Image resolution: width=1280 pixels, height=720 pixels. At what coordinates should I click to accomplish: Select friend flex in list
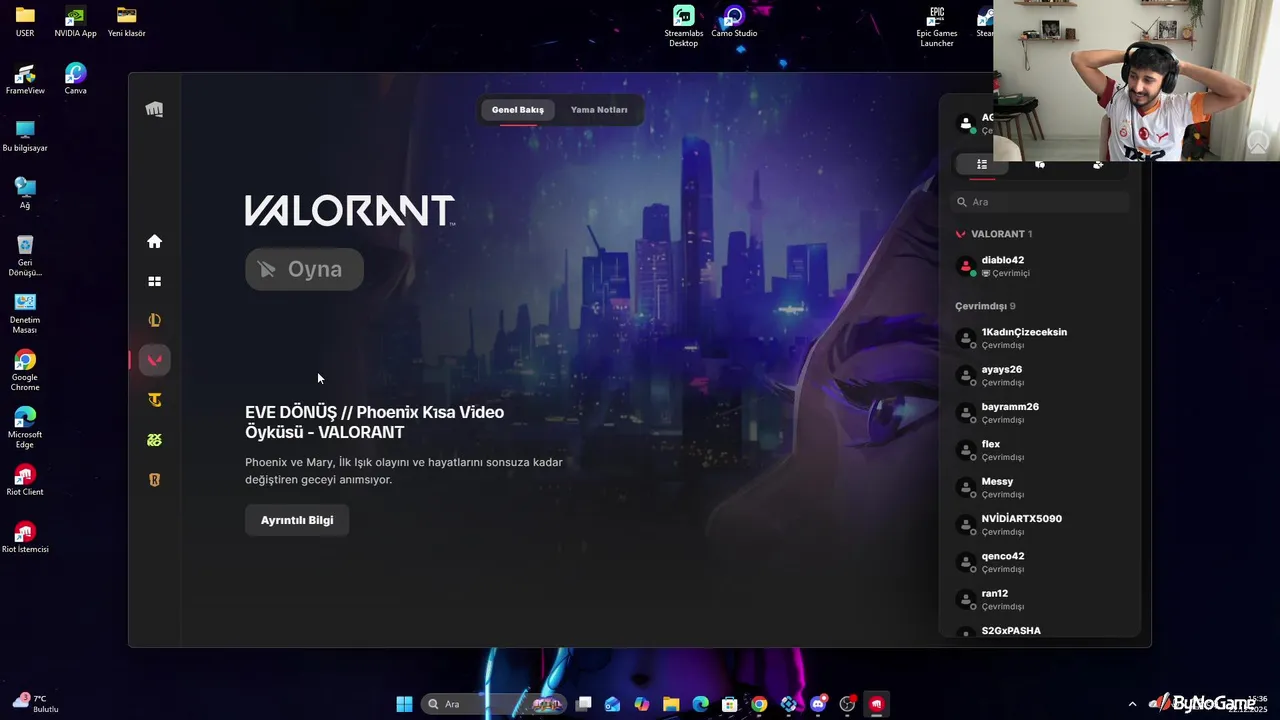[x=1040, y=450]
